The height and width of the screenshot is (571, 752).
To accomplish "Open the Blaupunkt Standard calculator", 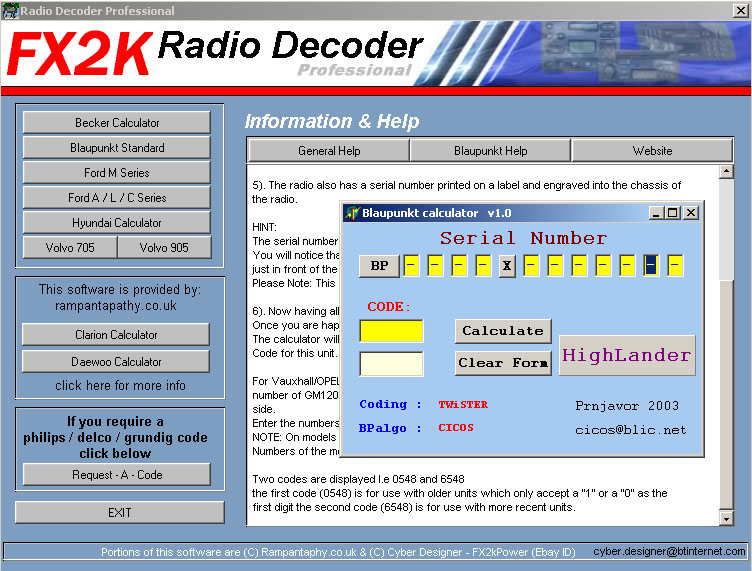I will [117, 148].
